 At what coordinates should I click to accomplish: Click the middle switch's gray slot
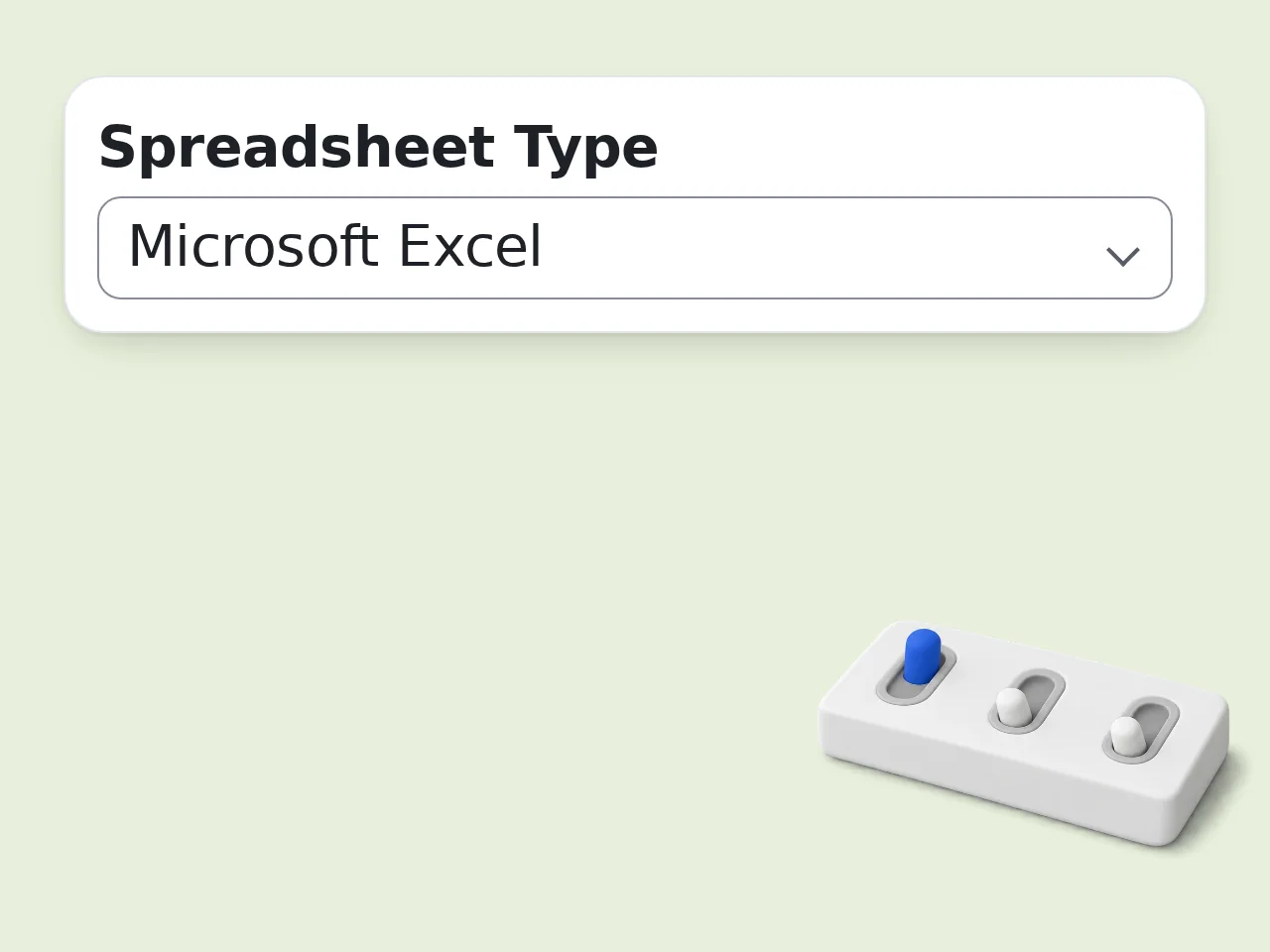pyautogui.click(x=1027, y=702)
